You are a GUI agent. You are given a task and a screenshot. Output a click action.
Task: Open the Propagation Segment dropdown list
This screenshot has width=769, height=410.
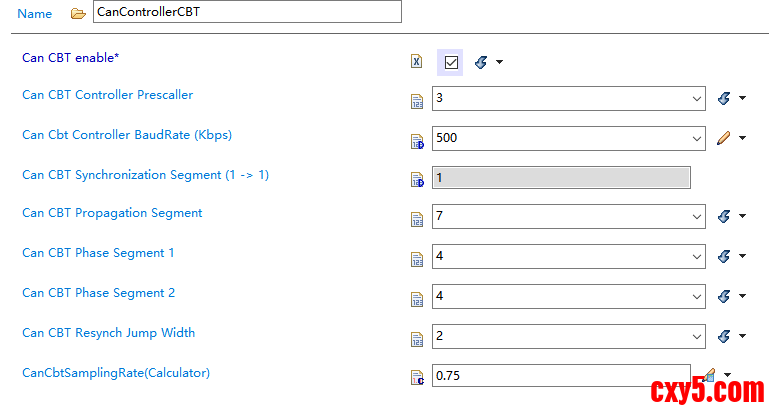[697, 217]
